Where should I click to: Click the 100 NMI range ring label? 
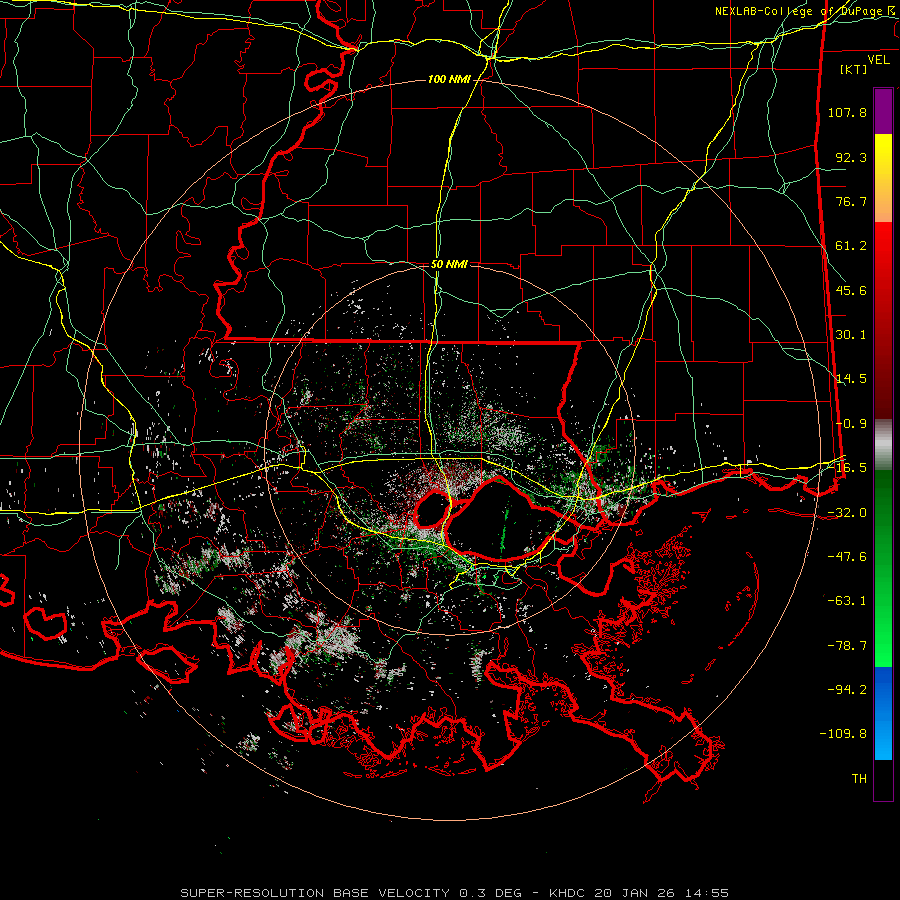click(x=449, y=79)
